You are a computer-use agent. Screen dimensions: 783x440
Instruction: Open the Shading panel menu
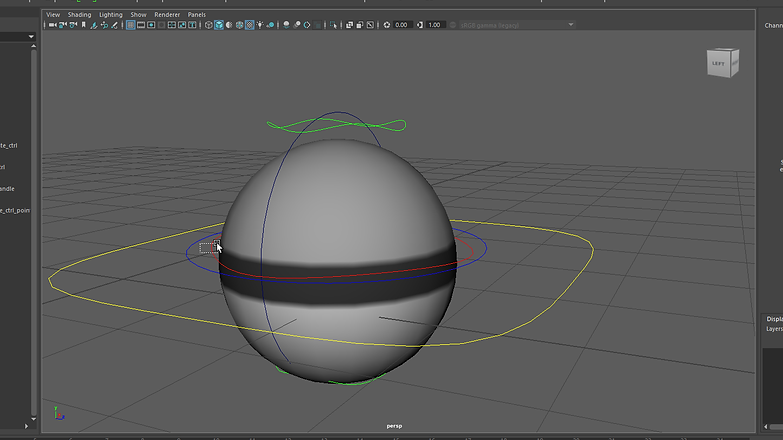pyautogui.click(x=79, y=14)
